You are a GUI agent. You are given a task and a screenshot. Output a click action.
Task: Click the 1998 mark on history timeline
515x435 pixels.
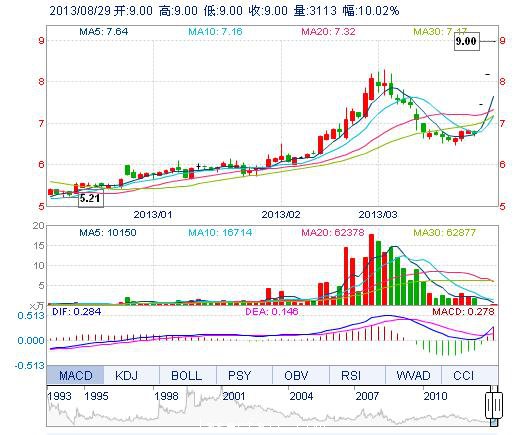pos(166,396)
